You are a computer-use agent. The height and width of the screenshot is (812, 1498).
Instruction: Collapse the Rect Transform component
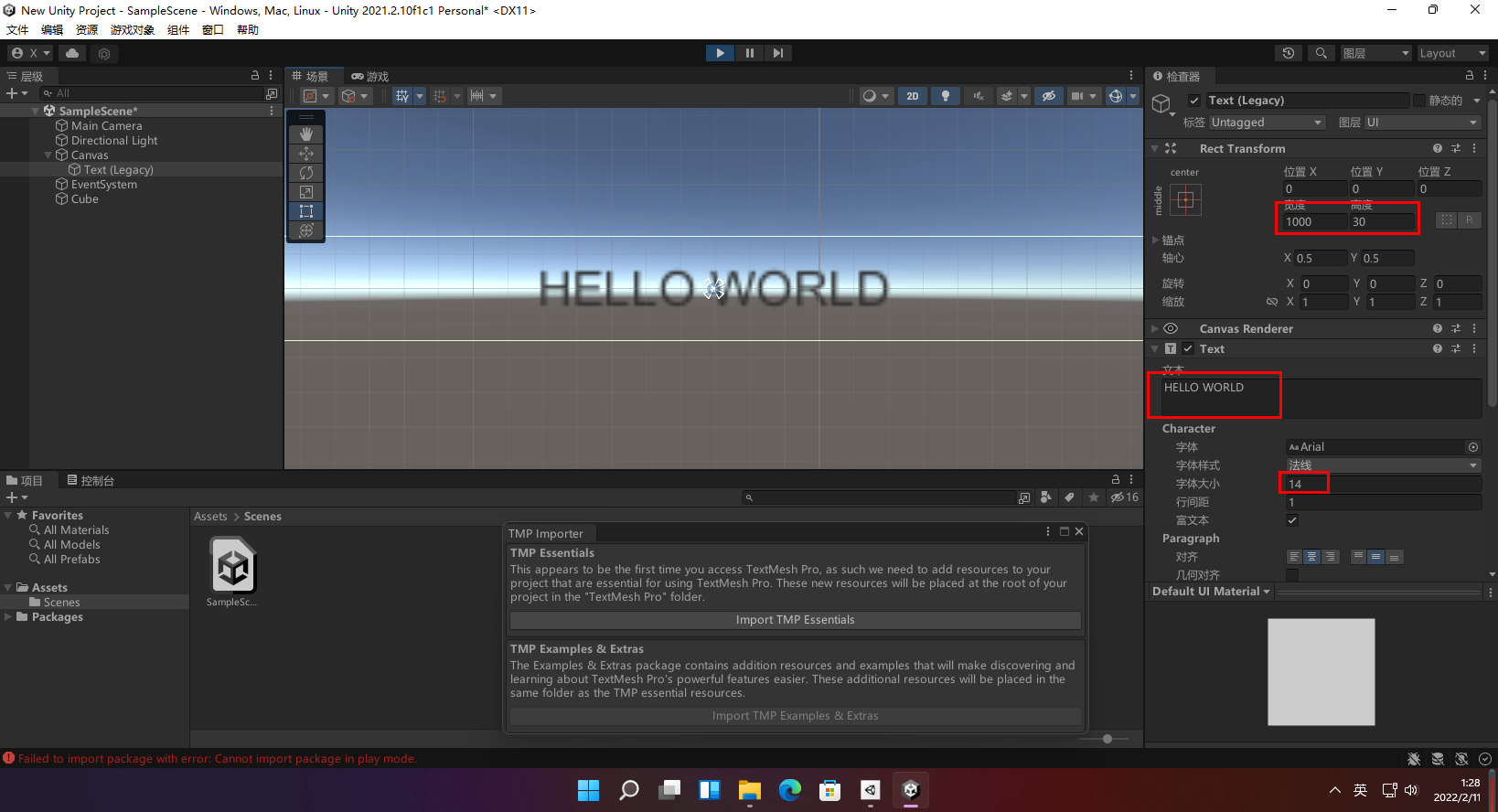1154,148
